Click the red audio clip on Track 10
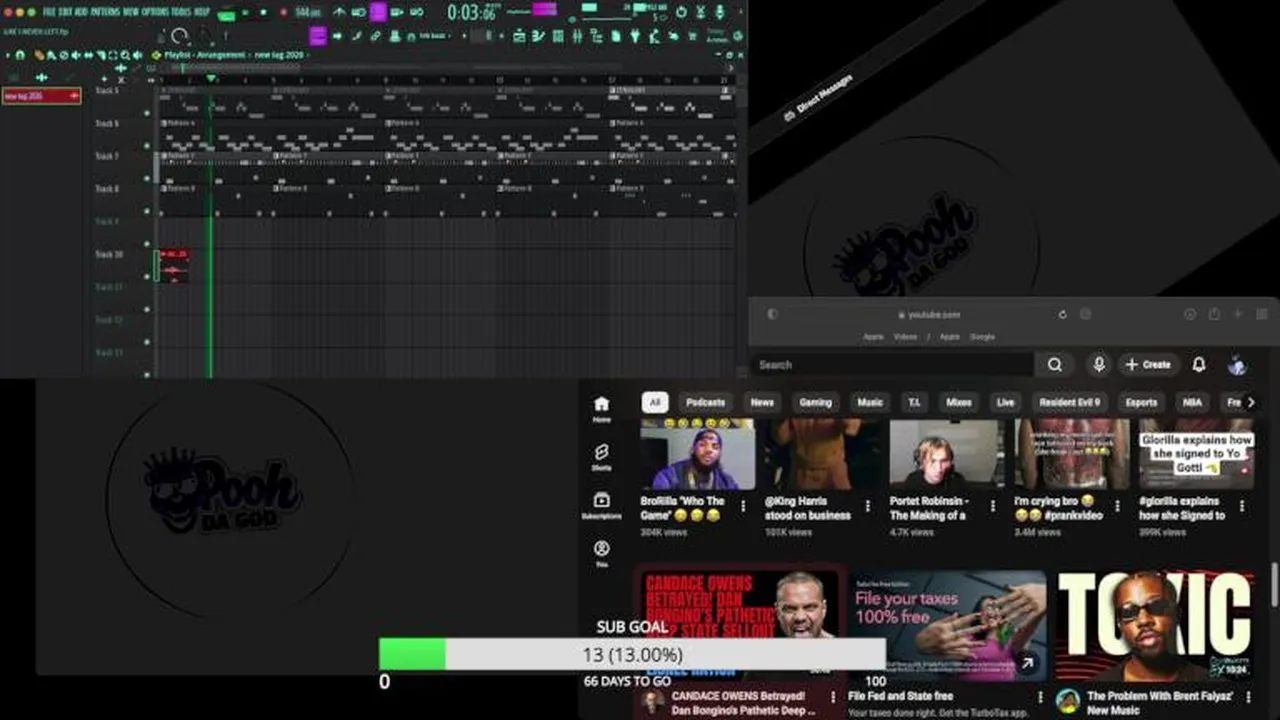Viewport: 1280px width, 720px height. (173, 266)
